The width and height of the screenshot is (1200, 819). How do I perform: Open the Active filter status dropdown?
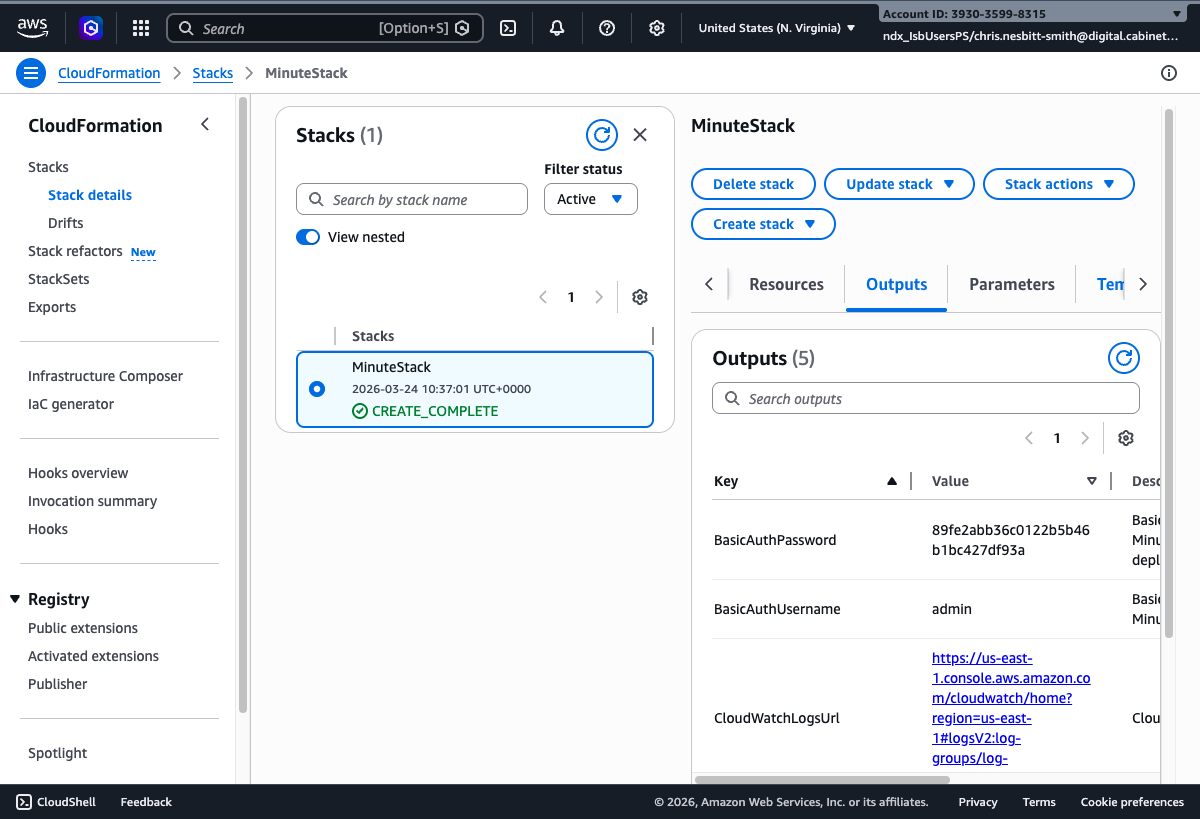pos(590,199)
